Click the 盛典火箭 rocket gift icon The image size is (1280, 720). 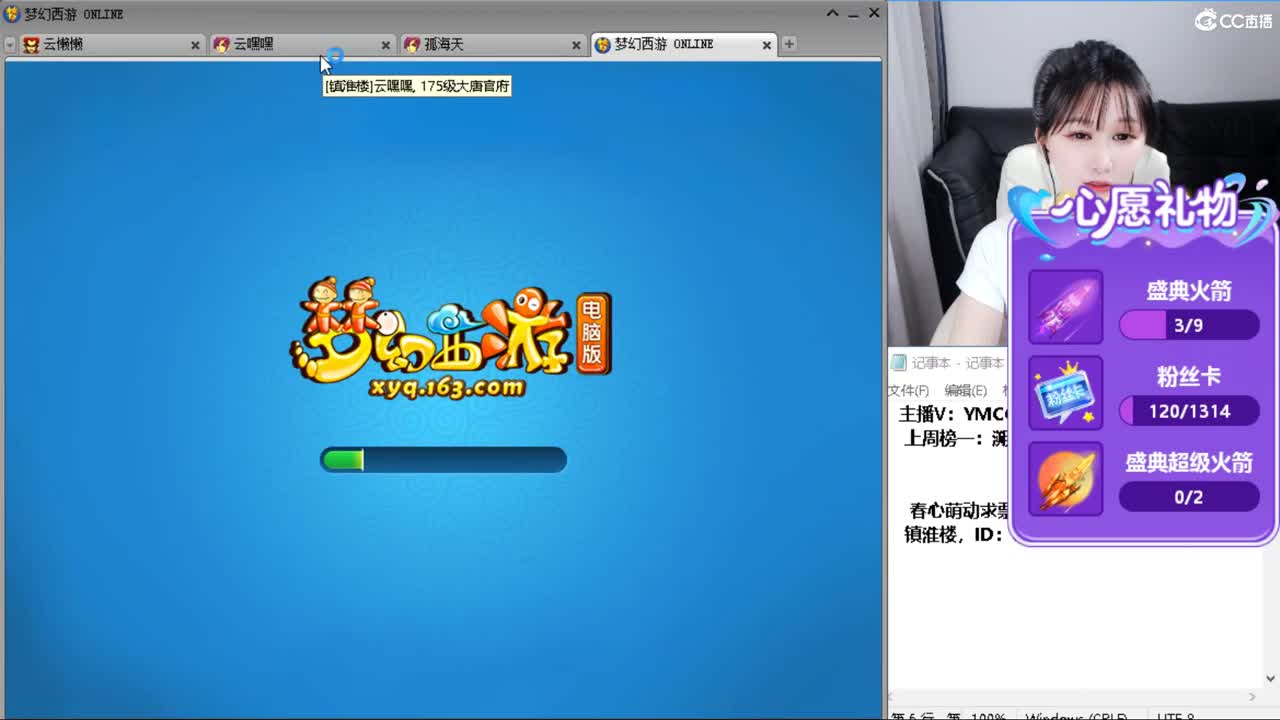[x=1066, y=307]
